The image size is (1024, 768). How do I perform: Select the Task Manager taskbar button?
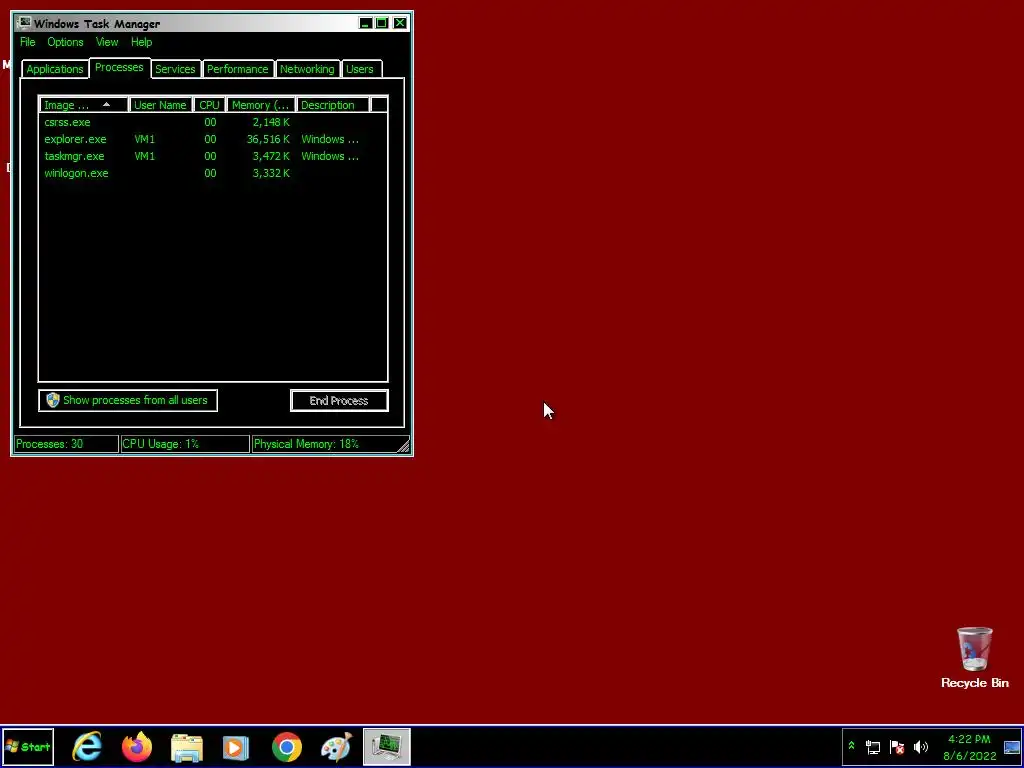tap(387, 746)
